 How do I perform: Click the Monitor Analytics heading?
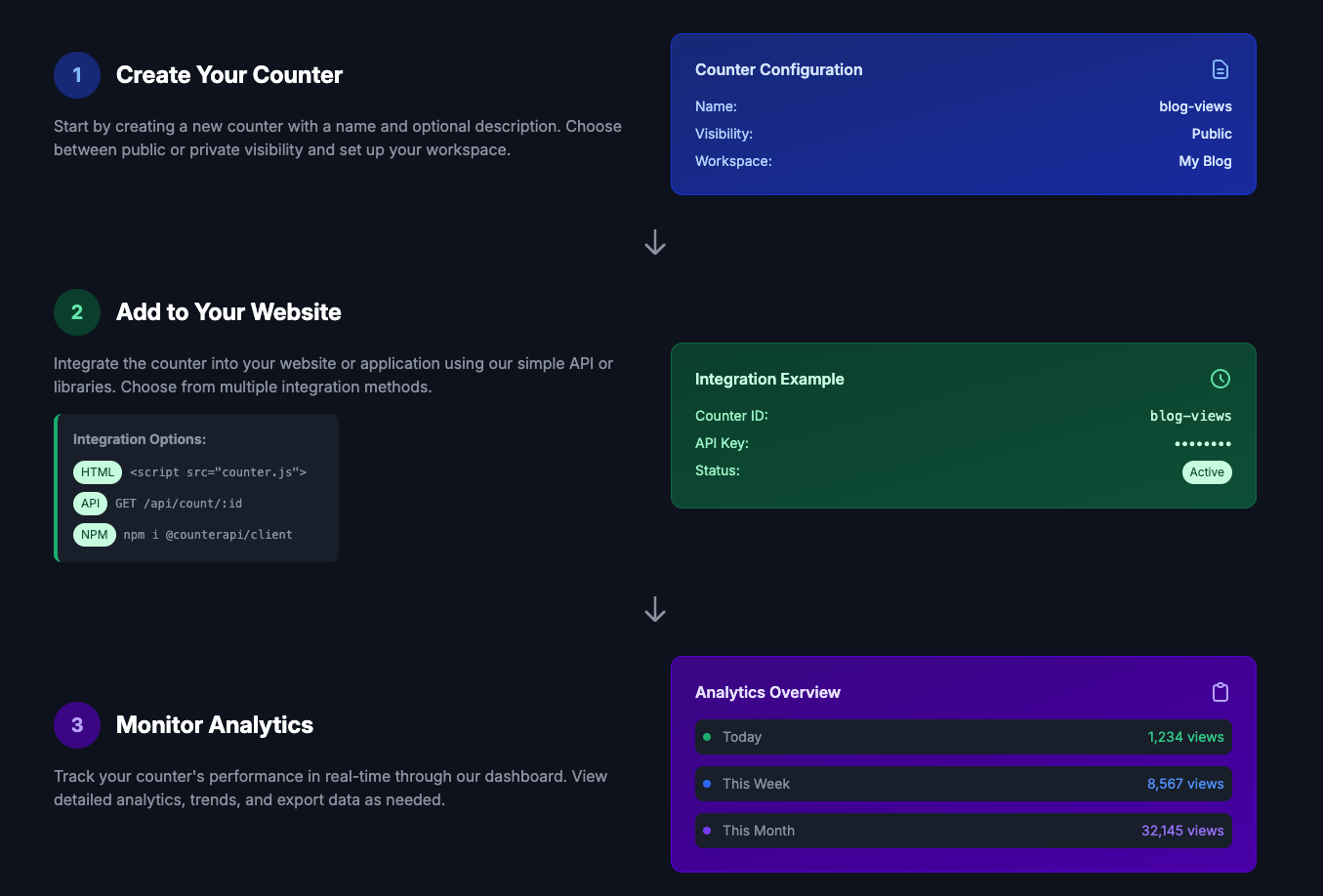tap(215, 725)
